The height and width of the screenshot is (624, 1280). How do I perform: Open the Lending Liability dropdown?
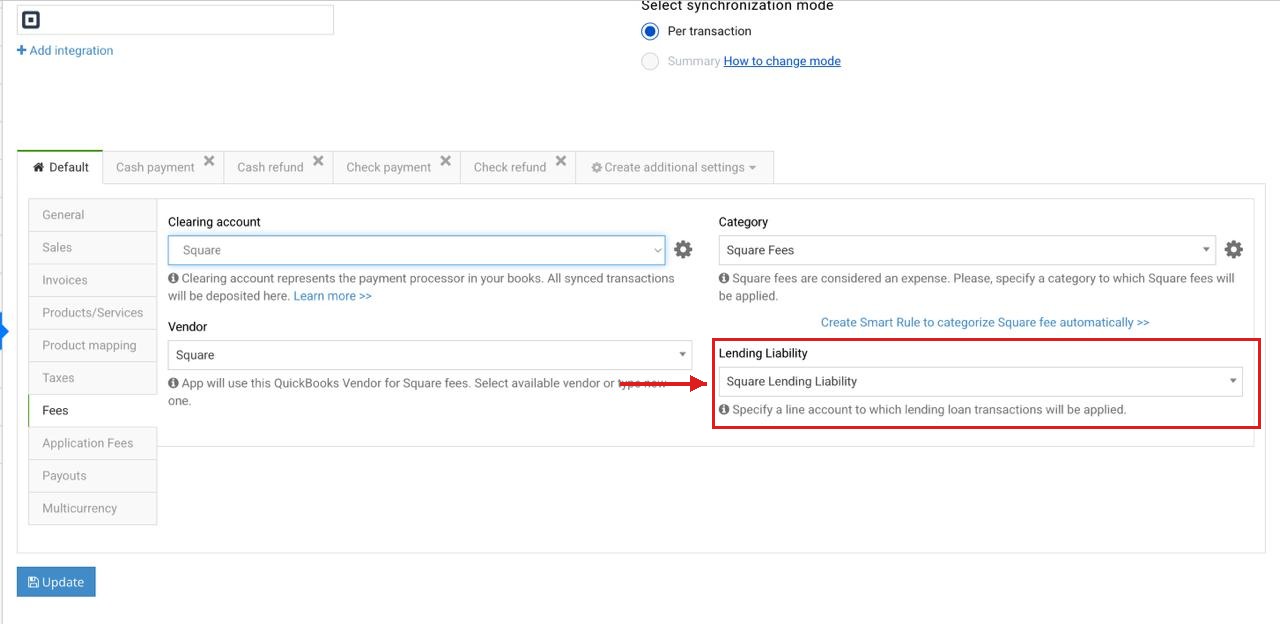(x=981, y=381)
